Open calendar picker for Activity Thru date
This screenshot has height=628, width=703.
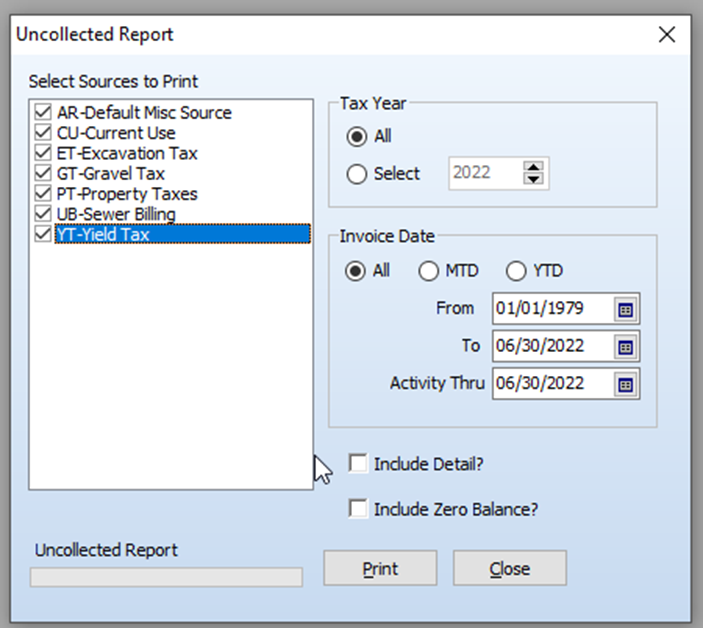tap(625, 385)
